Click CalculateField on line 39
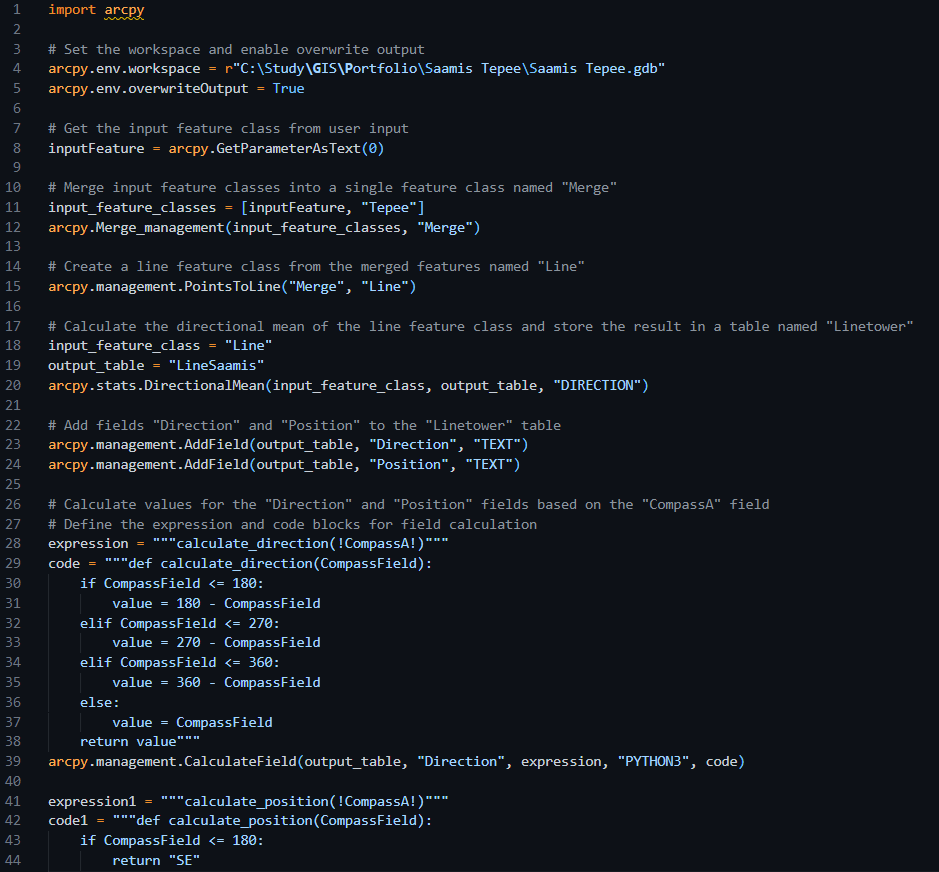 pyautogui.click(x=240, y=761)
